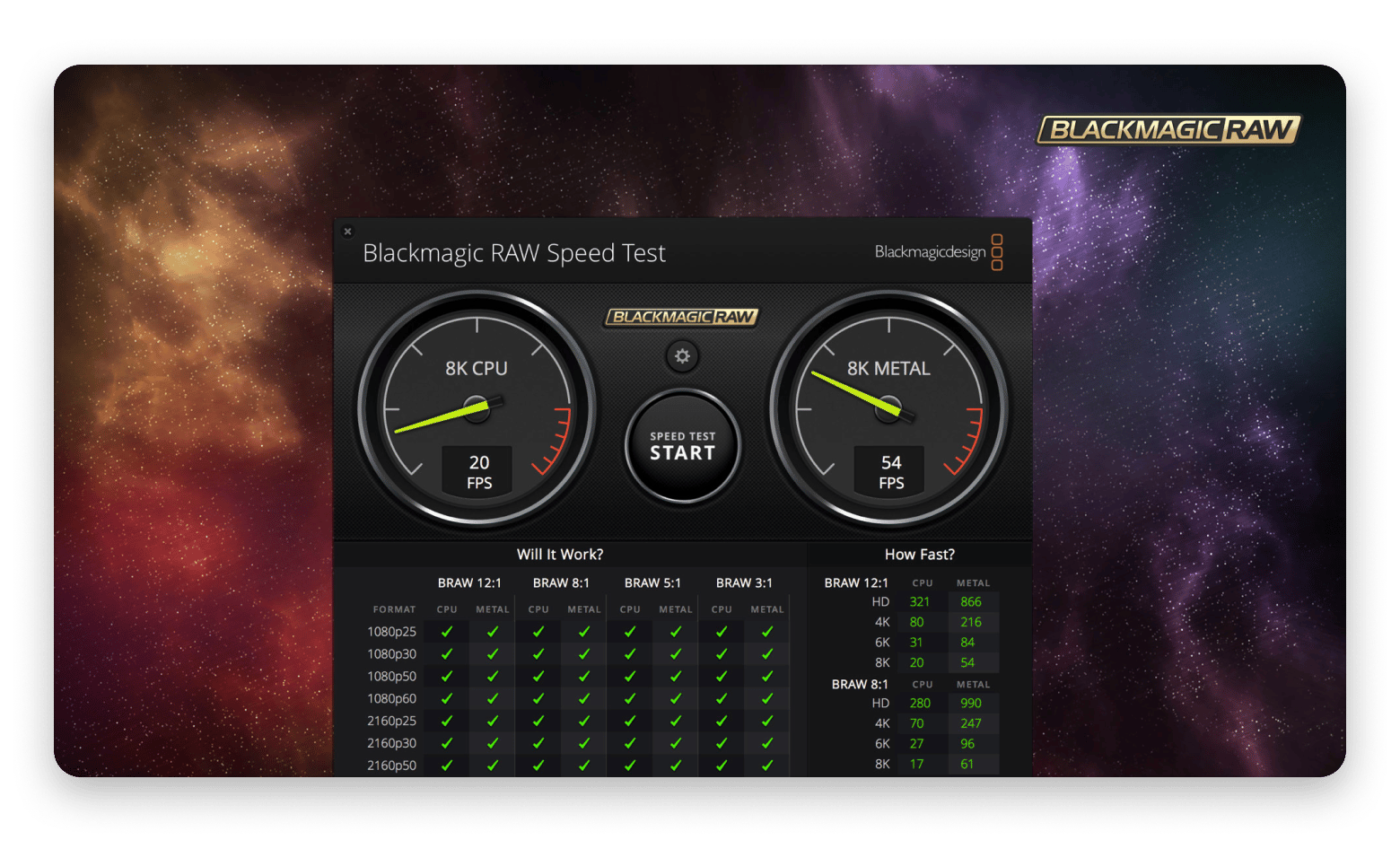Click the BRAW 12:1 column header in Will It Work
The width and height of the screenshot is (1400, 849).
(x=469, y=583)
